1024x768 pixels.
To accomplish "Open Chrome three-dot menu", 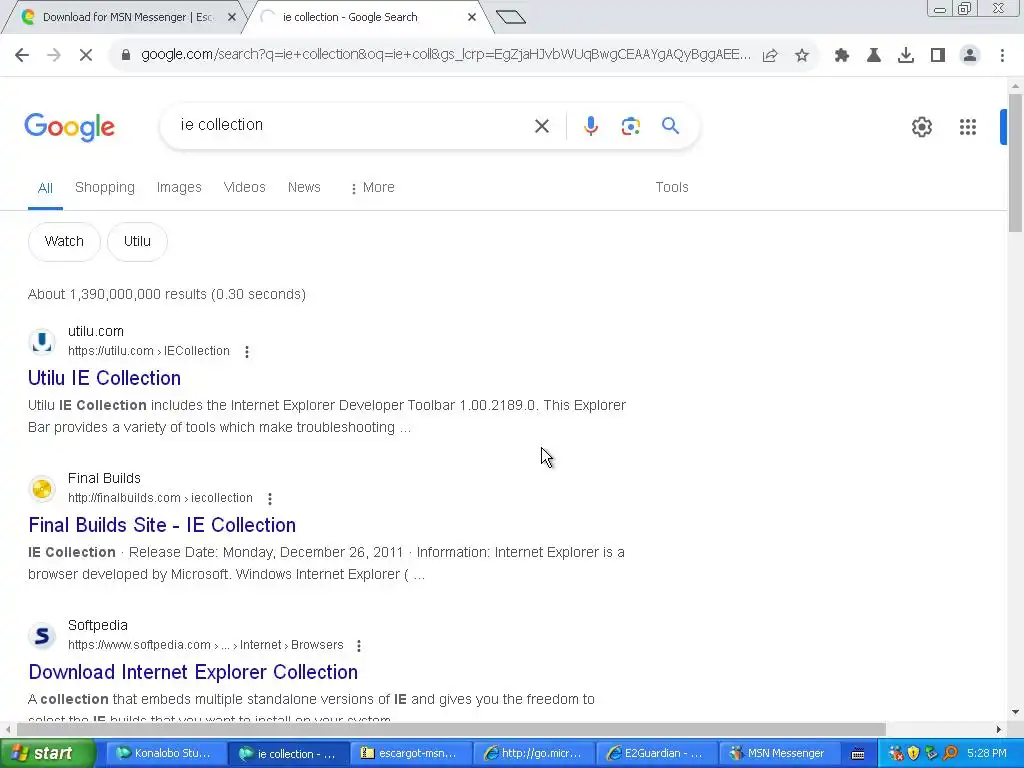I will pos(1002,56).
